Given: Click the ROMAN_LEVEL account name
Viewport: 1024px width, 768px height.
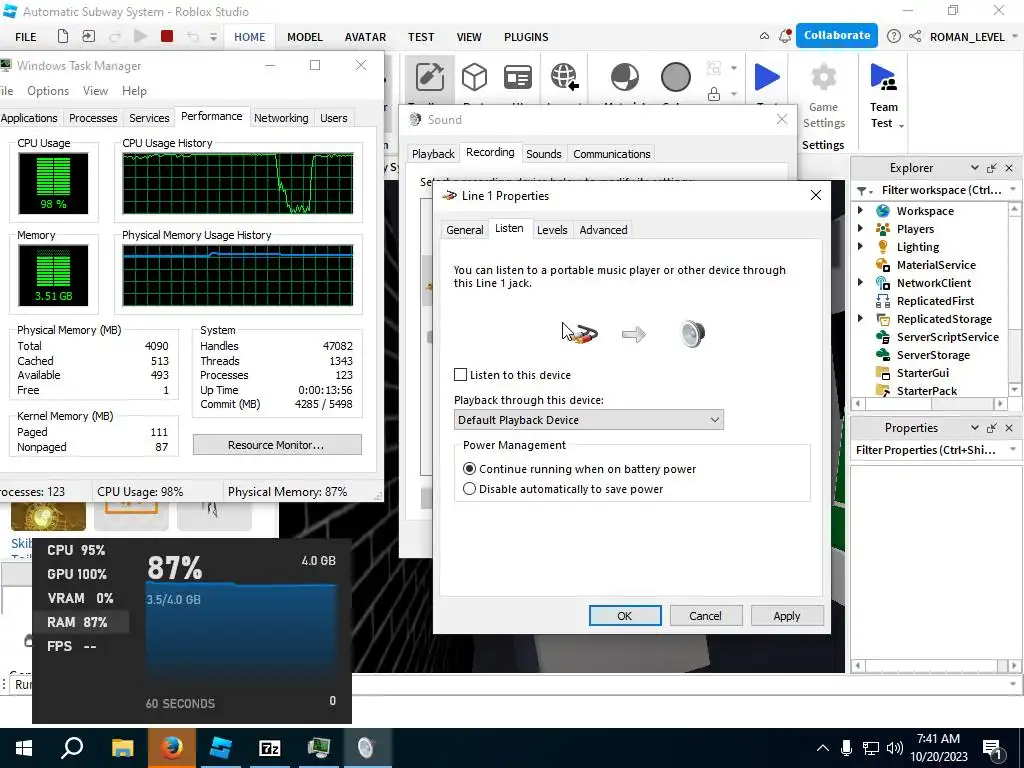Looking at the screenshot, I should point(967,37).
